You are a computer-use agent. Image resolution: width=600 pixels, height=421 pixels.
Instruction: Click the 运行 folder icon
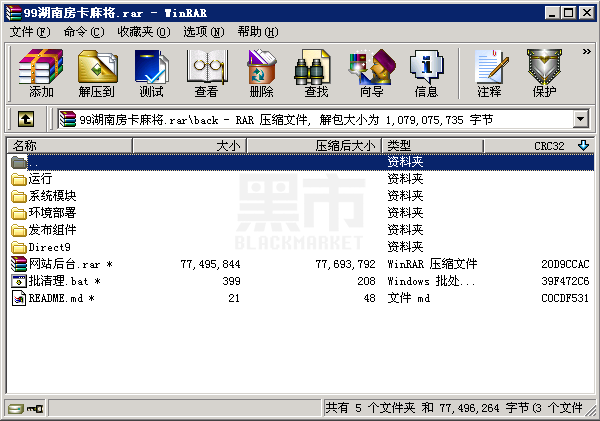click(x=19, y=179)
